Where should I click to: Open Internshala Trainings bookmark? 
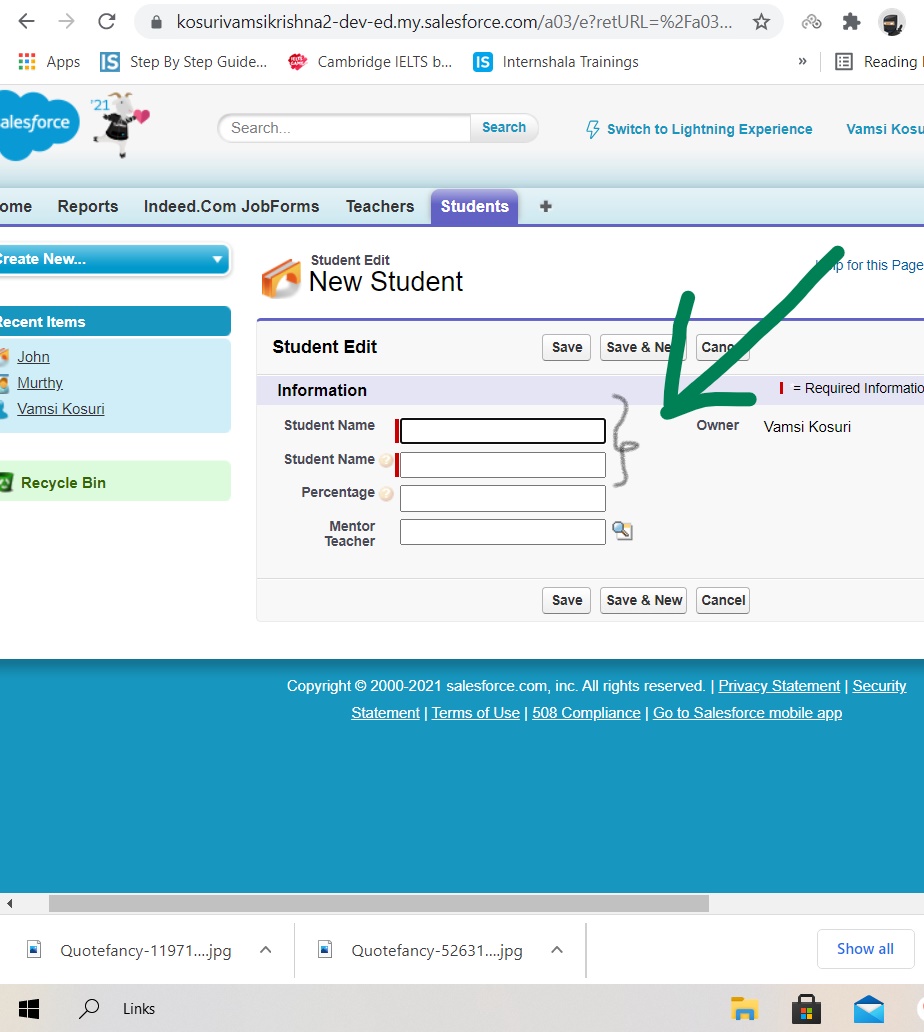556,62
